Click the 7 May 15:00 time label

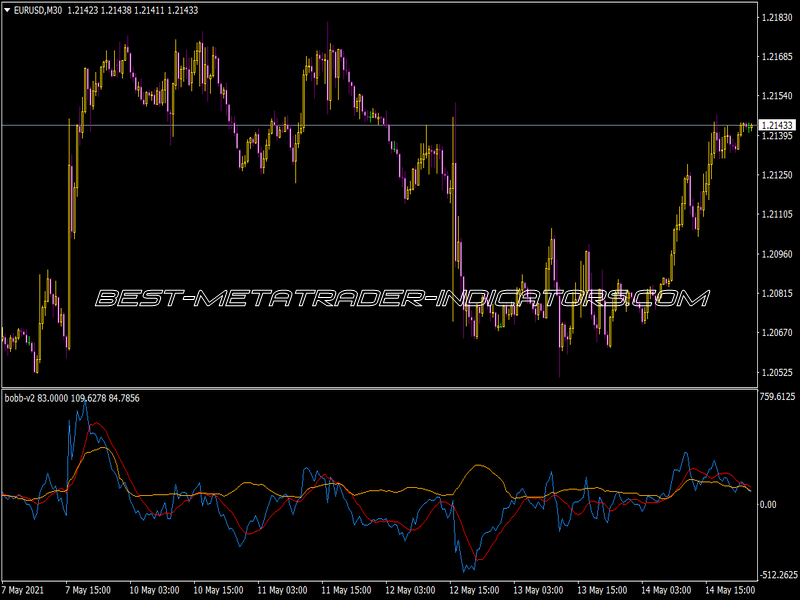pyautogui.click(x=88, y=590)
